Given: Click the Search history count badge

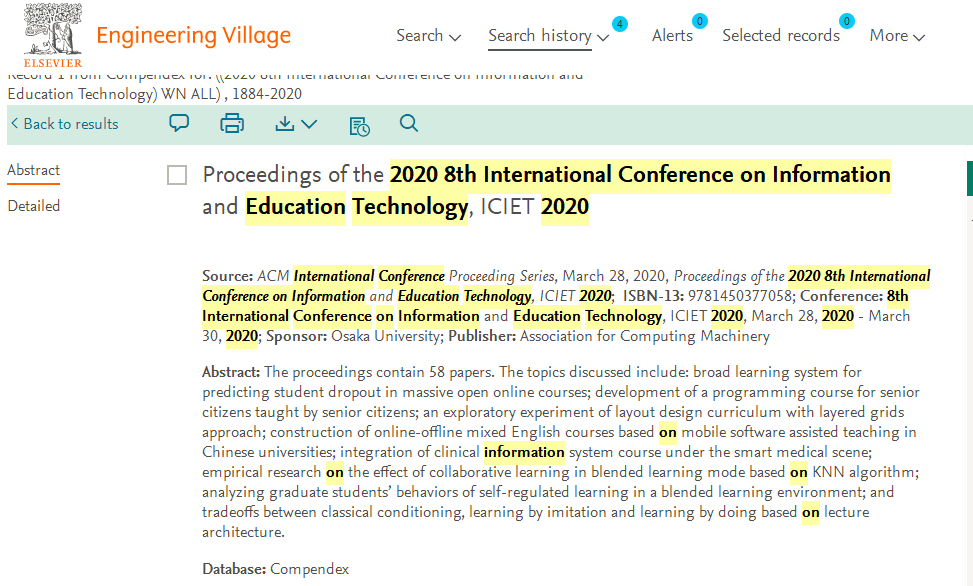Looking at the screenshot, I should pos(620,23).
